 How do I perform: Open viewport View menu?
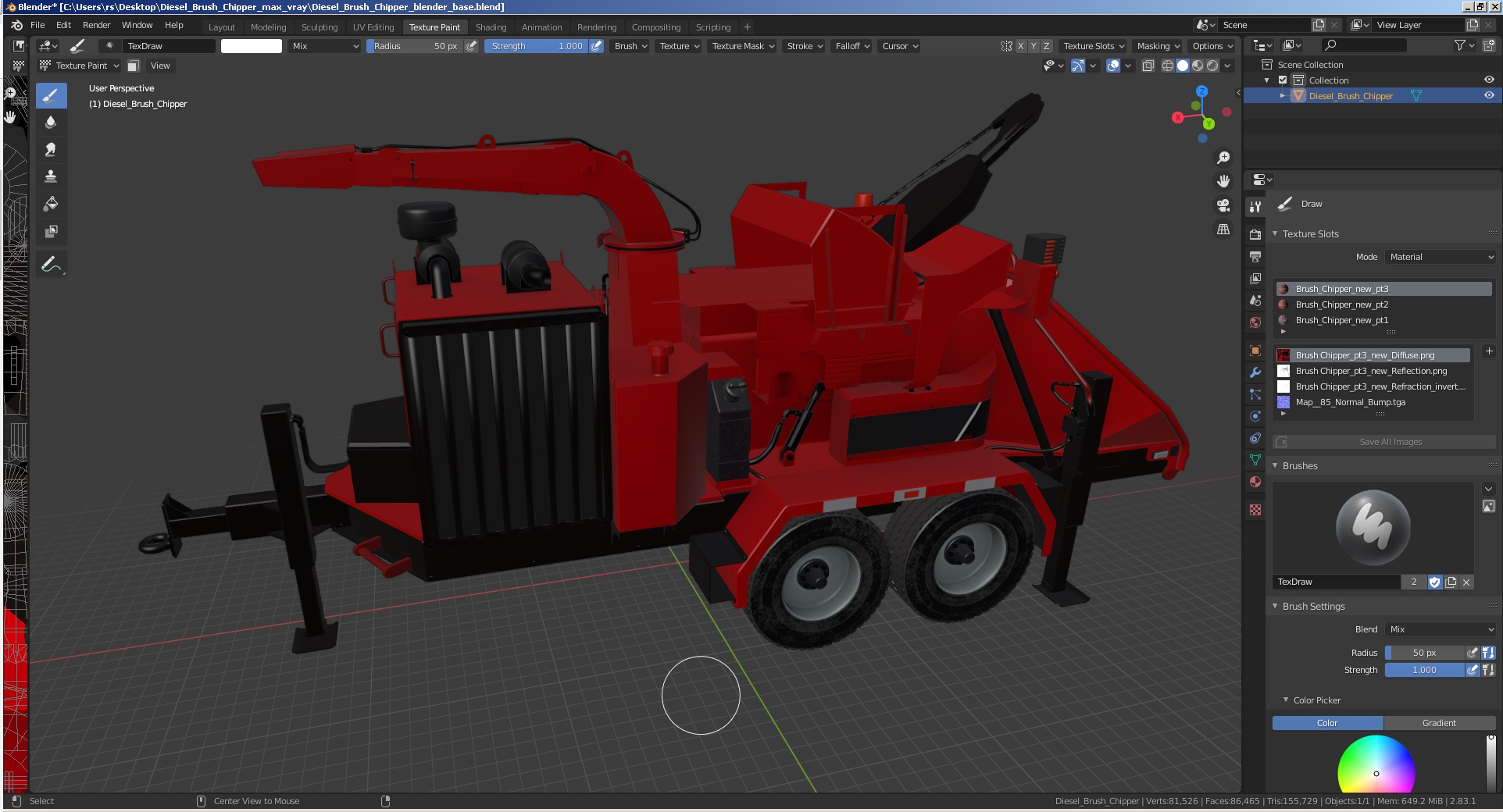pyautogui.click(x=160, y=66)
